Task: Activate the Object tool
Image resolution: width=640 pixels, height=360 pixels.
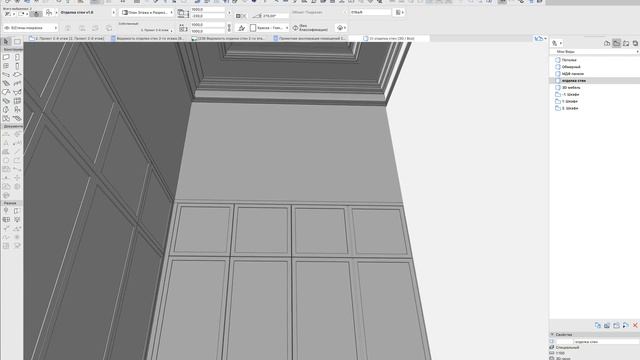Action: [x=17, y=110]
